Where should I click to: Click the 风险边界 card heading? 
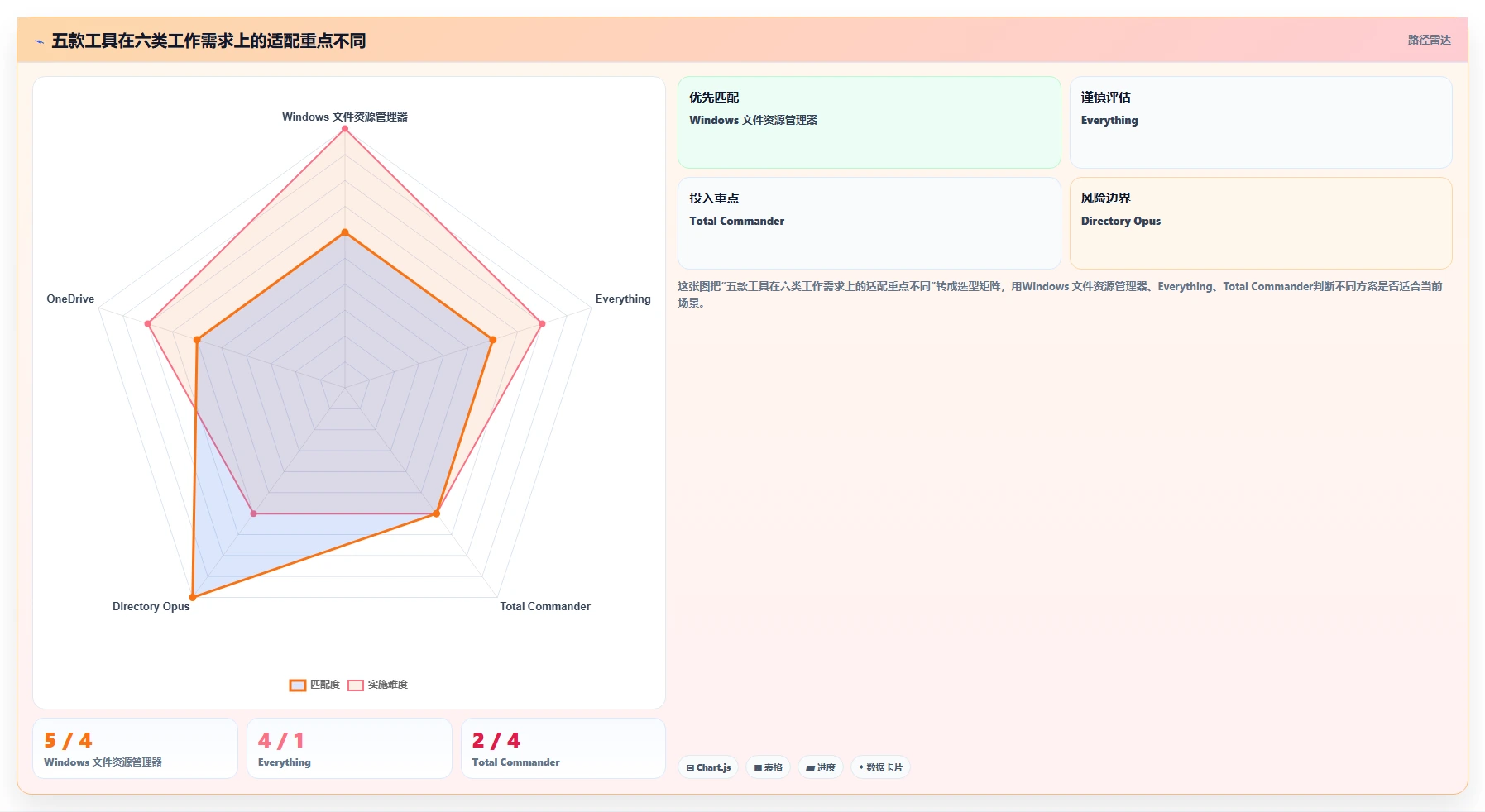tap(1105, 198)
